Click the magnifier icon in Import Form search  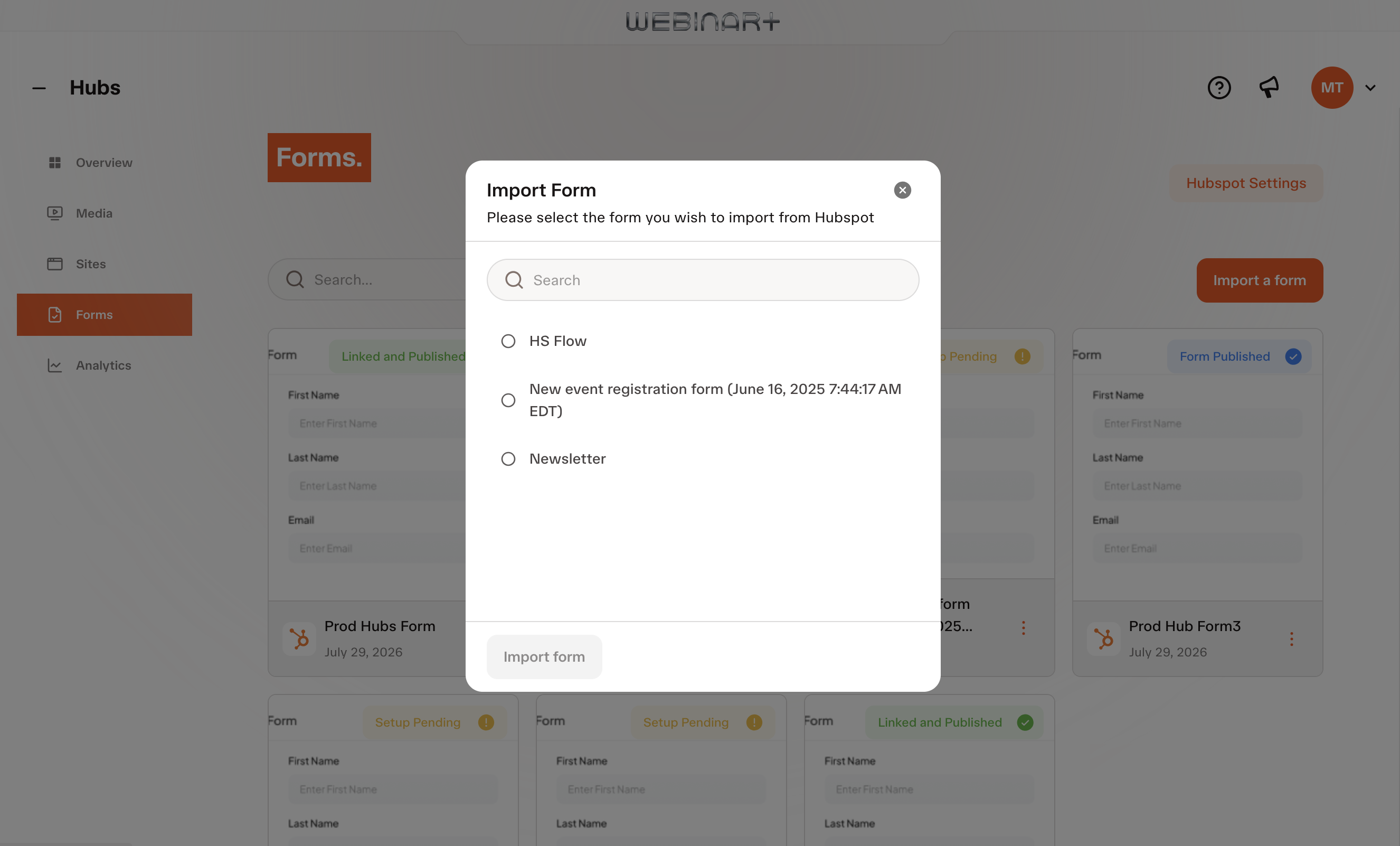(514, 280)
